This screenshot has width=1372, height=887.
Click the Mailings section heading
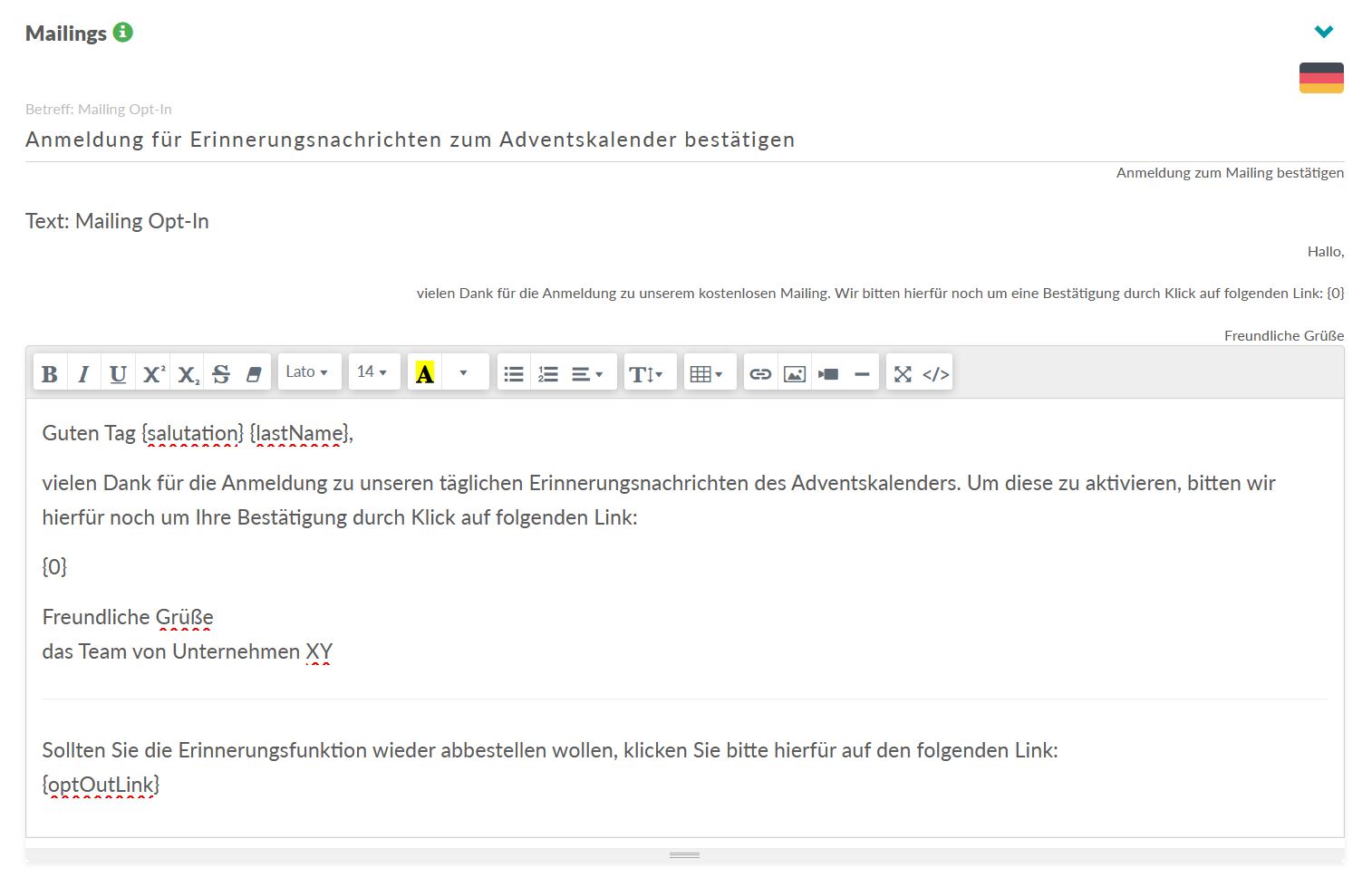66,34
